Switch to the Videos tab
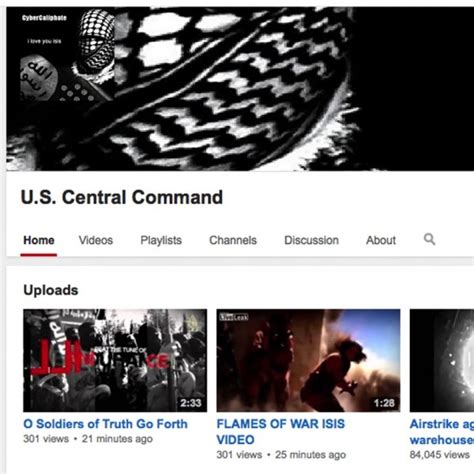 pyautogui.click(x=96, y=240)
